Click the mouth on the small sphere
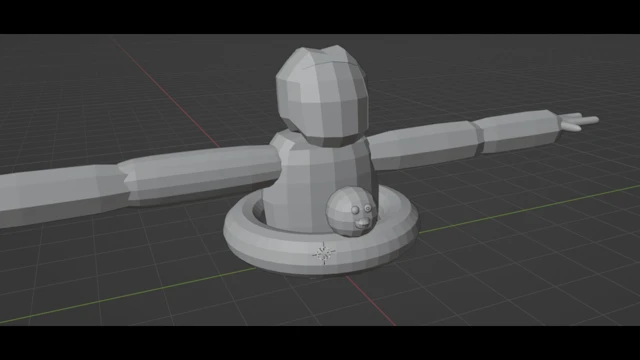 point(362,223)
